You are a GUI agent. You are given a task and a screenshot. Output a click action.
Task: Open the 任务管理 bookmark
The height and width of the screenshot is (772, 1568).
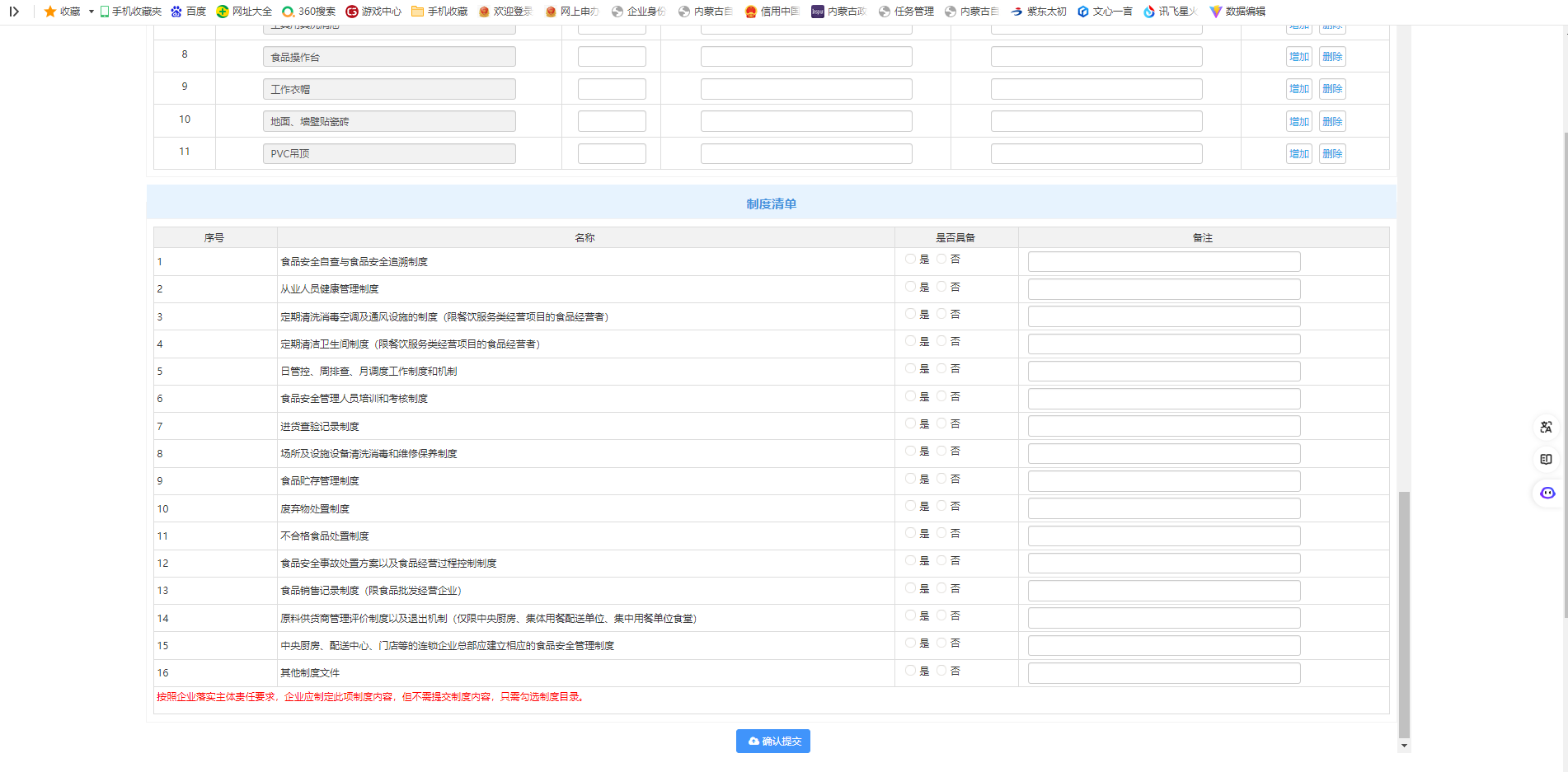906,12
